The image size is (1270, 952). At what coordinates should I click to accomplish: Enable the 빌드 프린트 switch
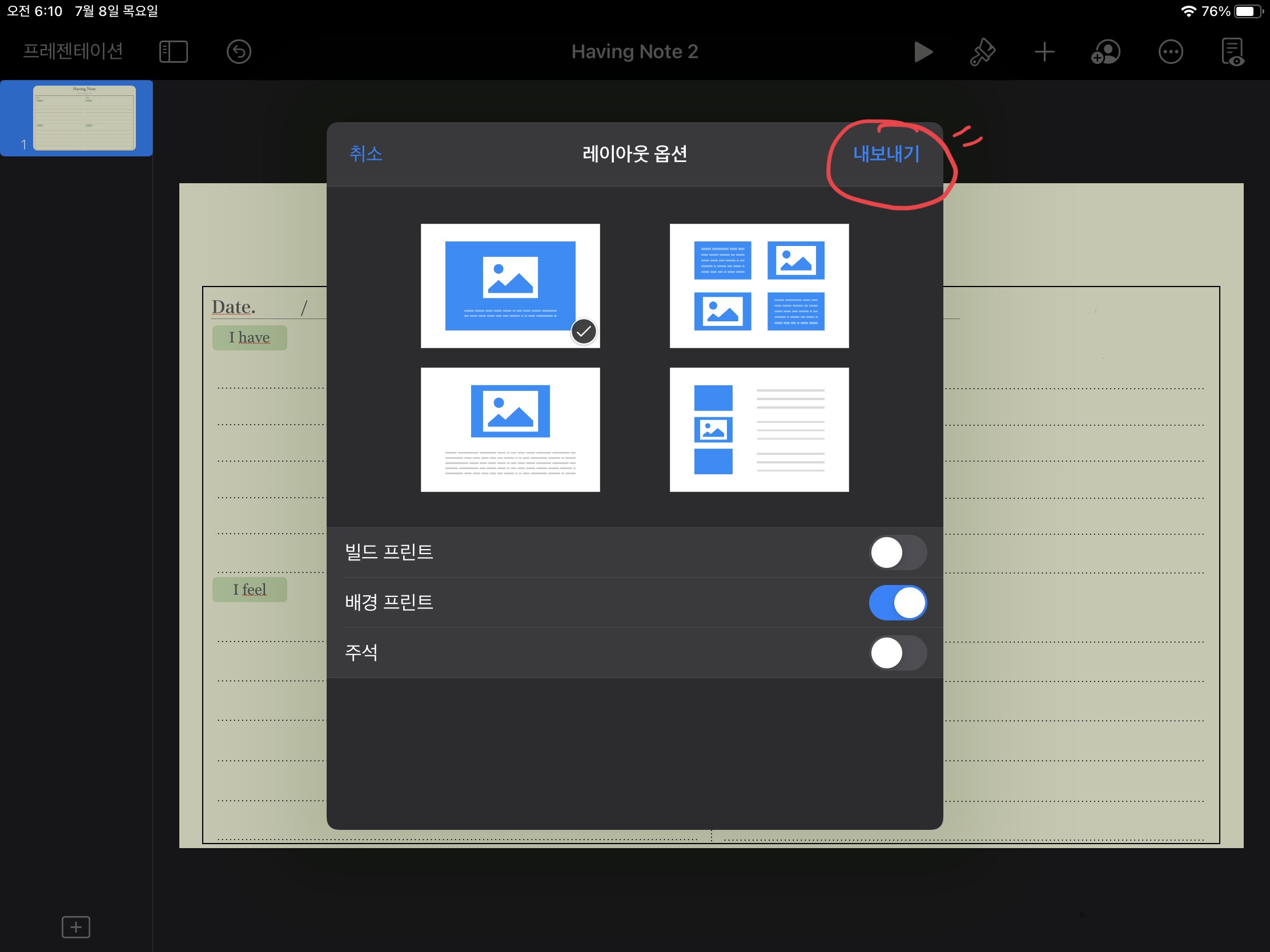click(x=897, y=552)
